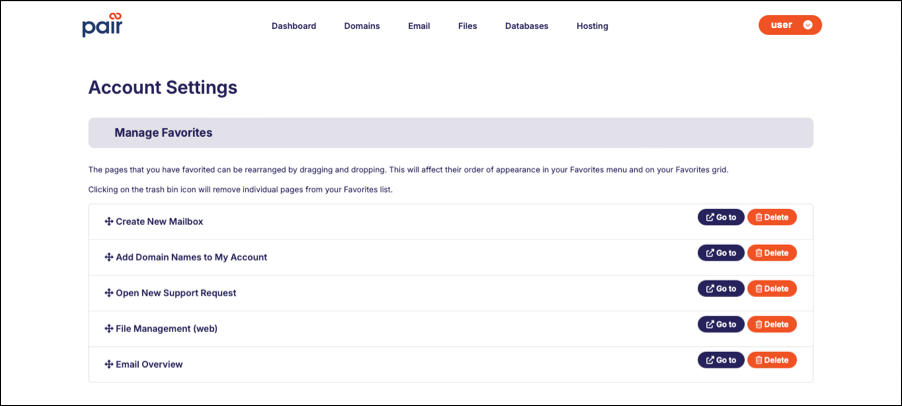Select Dashboard in the top navigation
The width and height of the screenshot is (902, 406).
tap(294, 26)
